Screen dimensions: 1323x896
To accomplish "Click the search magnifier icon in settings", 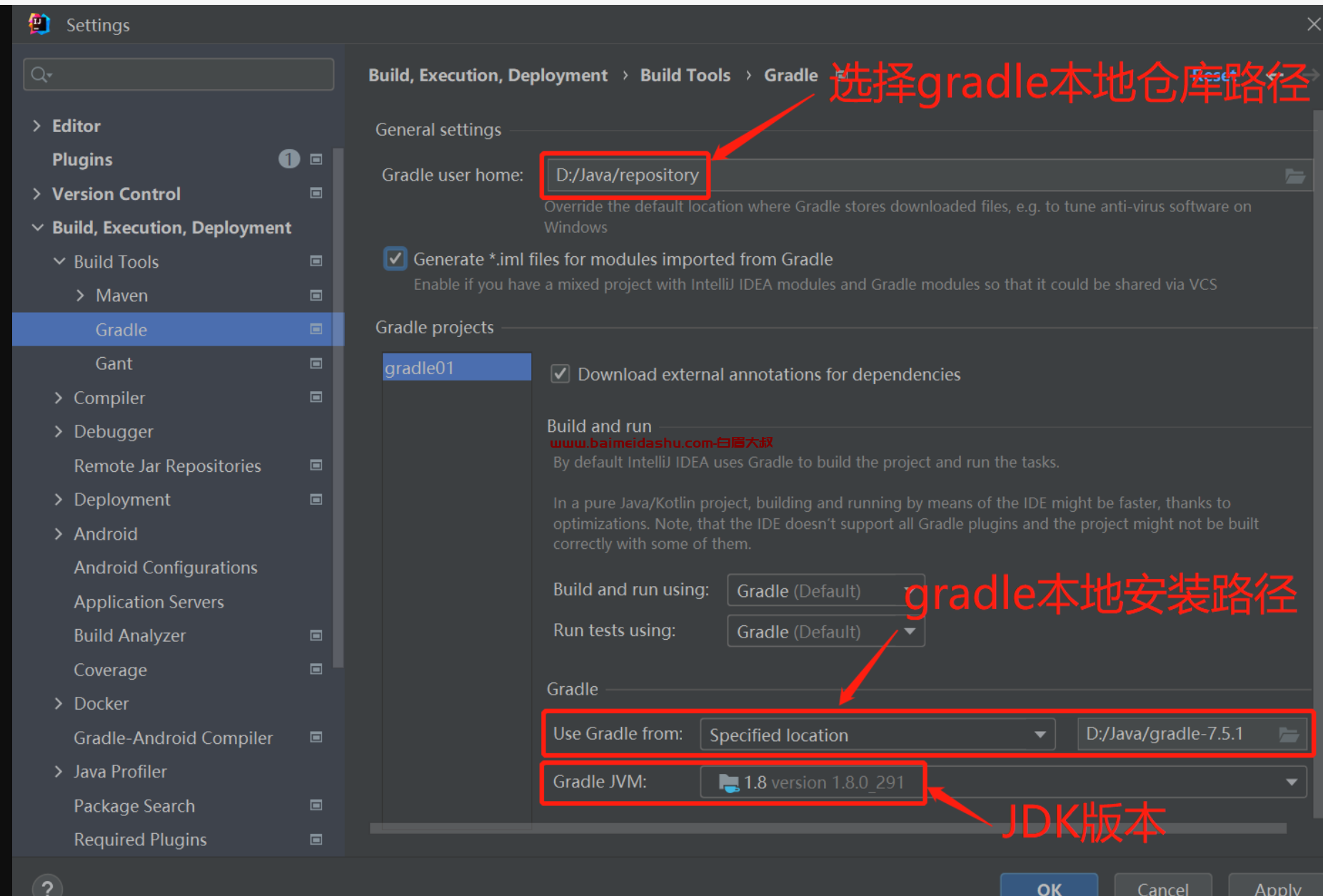I will point(41,74).
